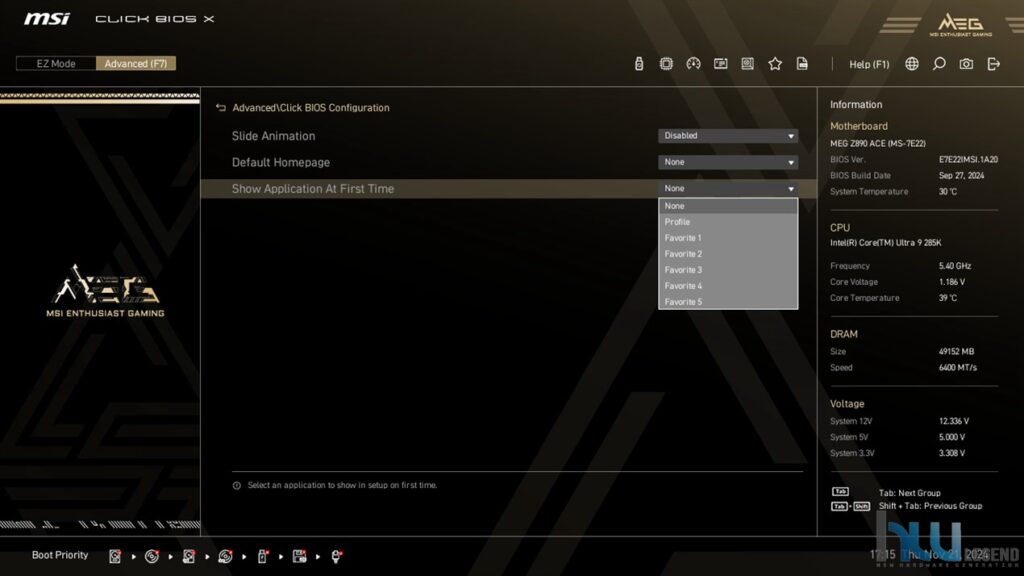Click Intel(R) Core(TM) Ultra 9 285K text
Screen dimensions: 1024x576
coord(886,242)
